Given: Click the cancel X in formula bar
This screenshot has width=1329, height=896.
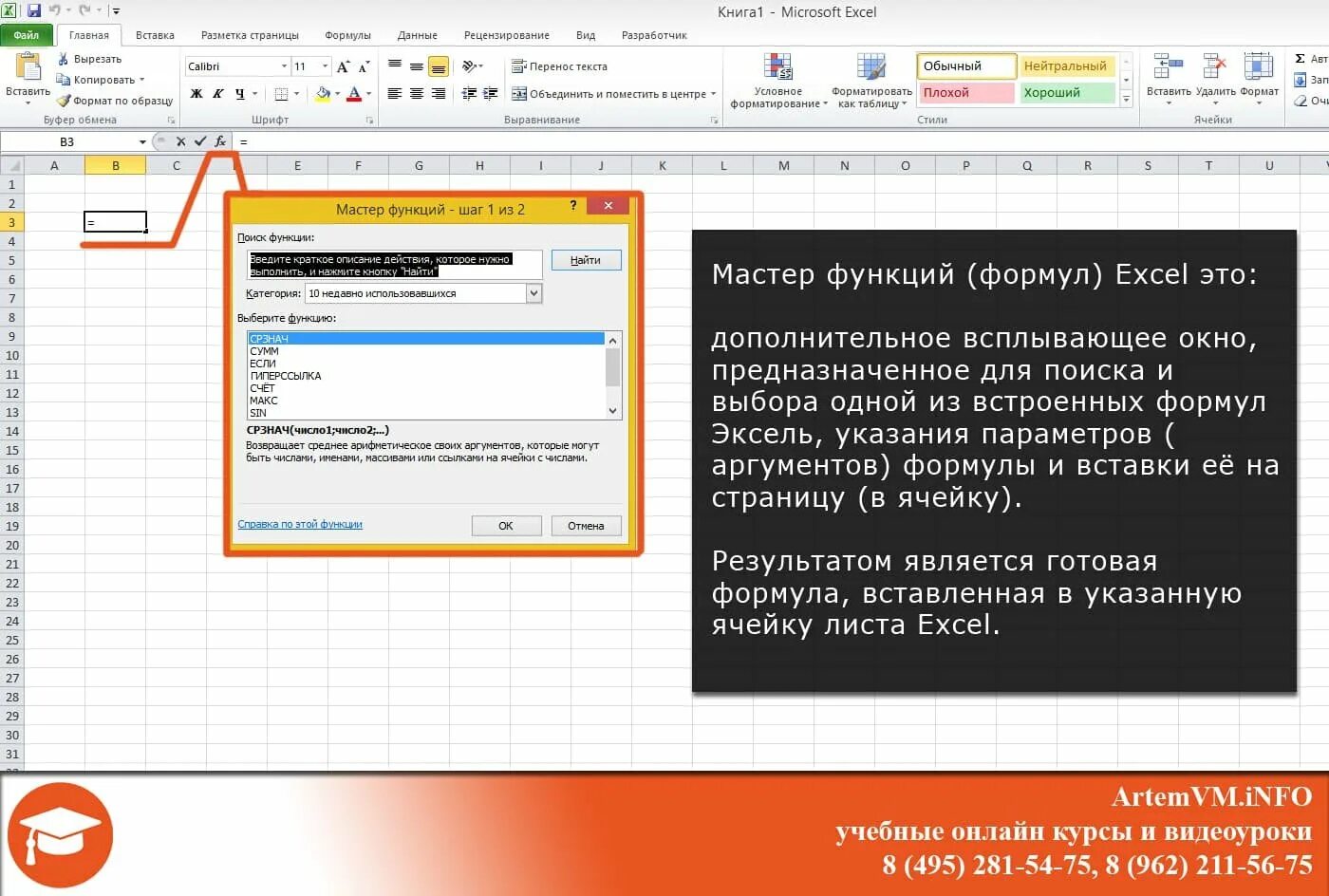Looking at the screenshot, I should 180,141.
